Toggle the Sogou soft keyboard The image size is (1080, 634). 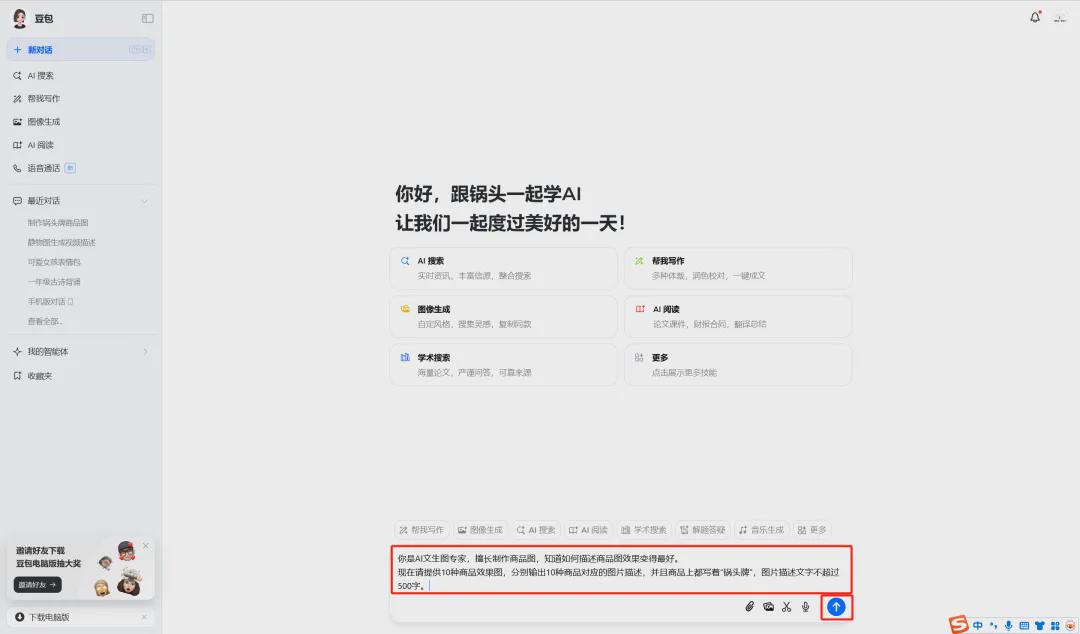point(1023,625)
